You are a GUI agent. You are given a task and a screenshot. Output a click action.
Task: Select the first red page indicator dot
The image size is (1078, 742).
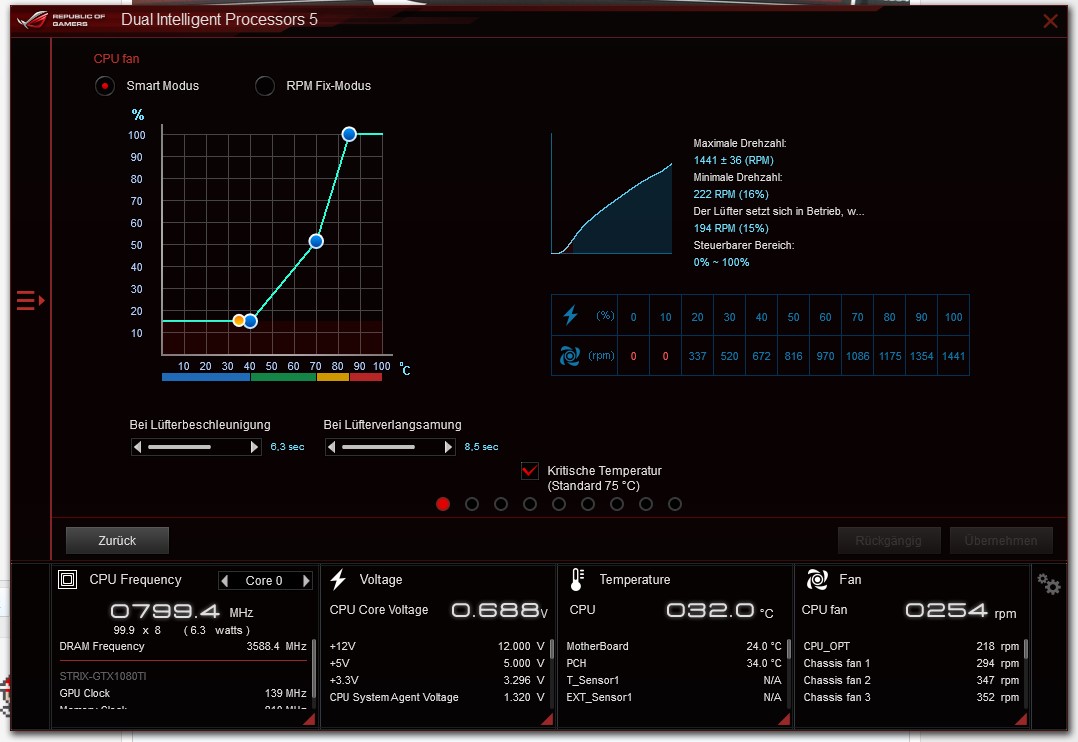[443, 504]
